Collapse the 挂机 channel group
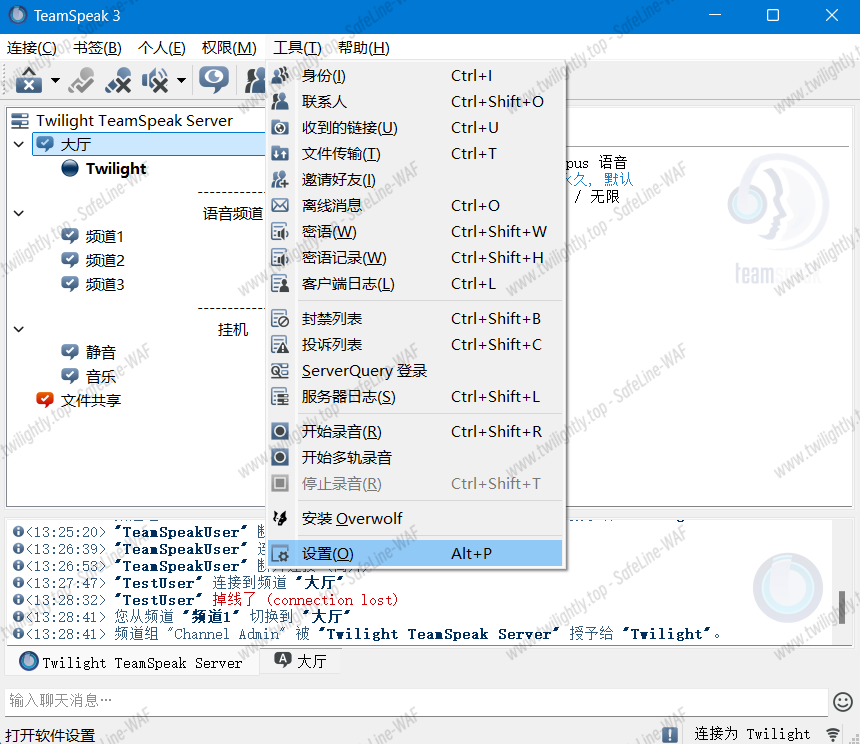 [19, 329]
